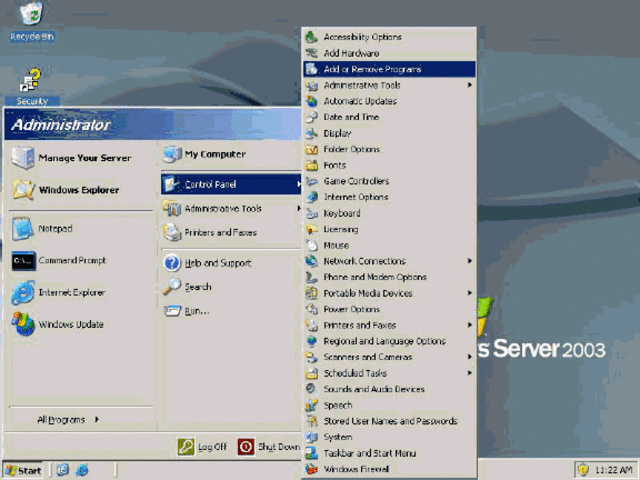Click the Search magnifier entry
Viewport: 640px width, 480px height.
pyautogui.click(x=231, y=287)
